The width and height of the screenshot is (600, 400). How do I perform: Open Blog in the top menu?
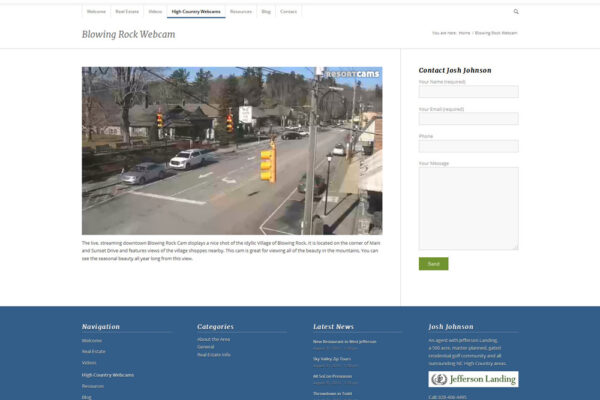coord(266,11)
